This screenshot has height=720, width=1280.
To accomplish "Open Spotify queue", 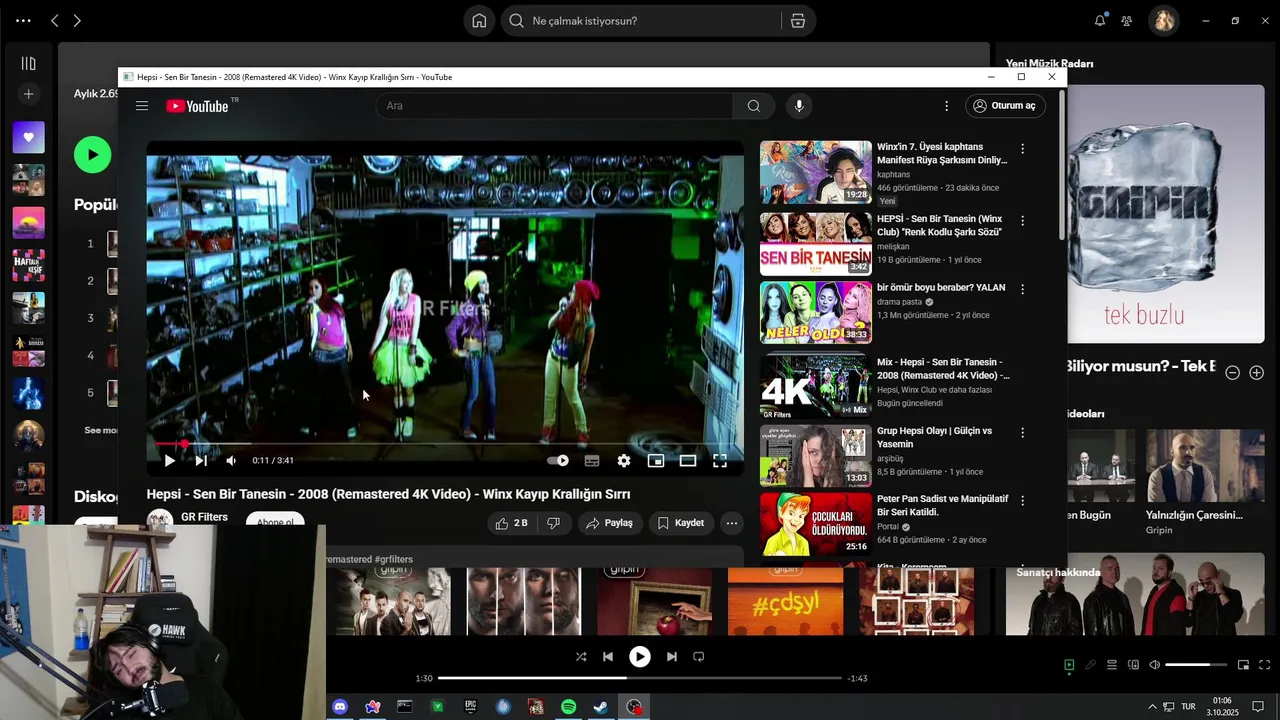I will 1112,665.
